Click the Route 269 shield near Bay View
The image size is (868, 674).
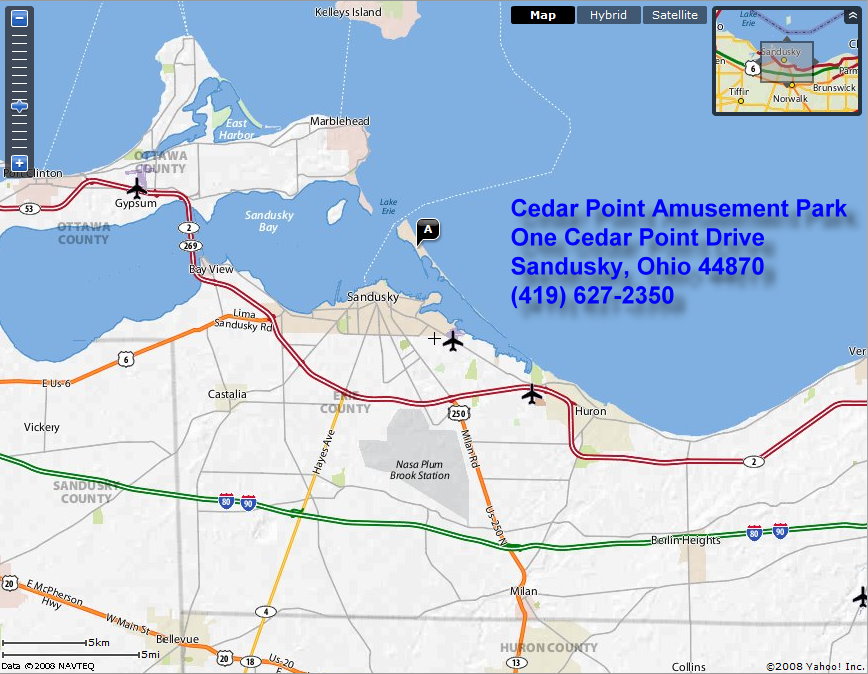tap(190, 244)
